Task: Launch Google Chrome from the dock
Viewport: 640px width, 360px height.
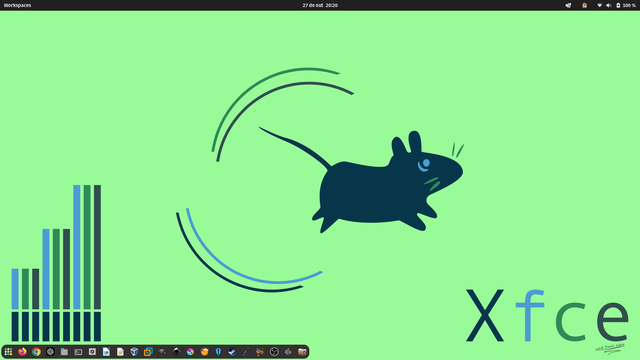Action: point(36,351)
